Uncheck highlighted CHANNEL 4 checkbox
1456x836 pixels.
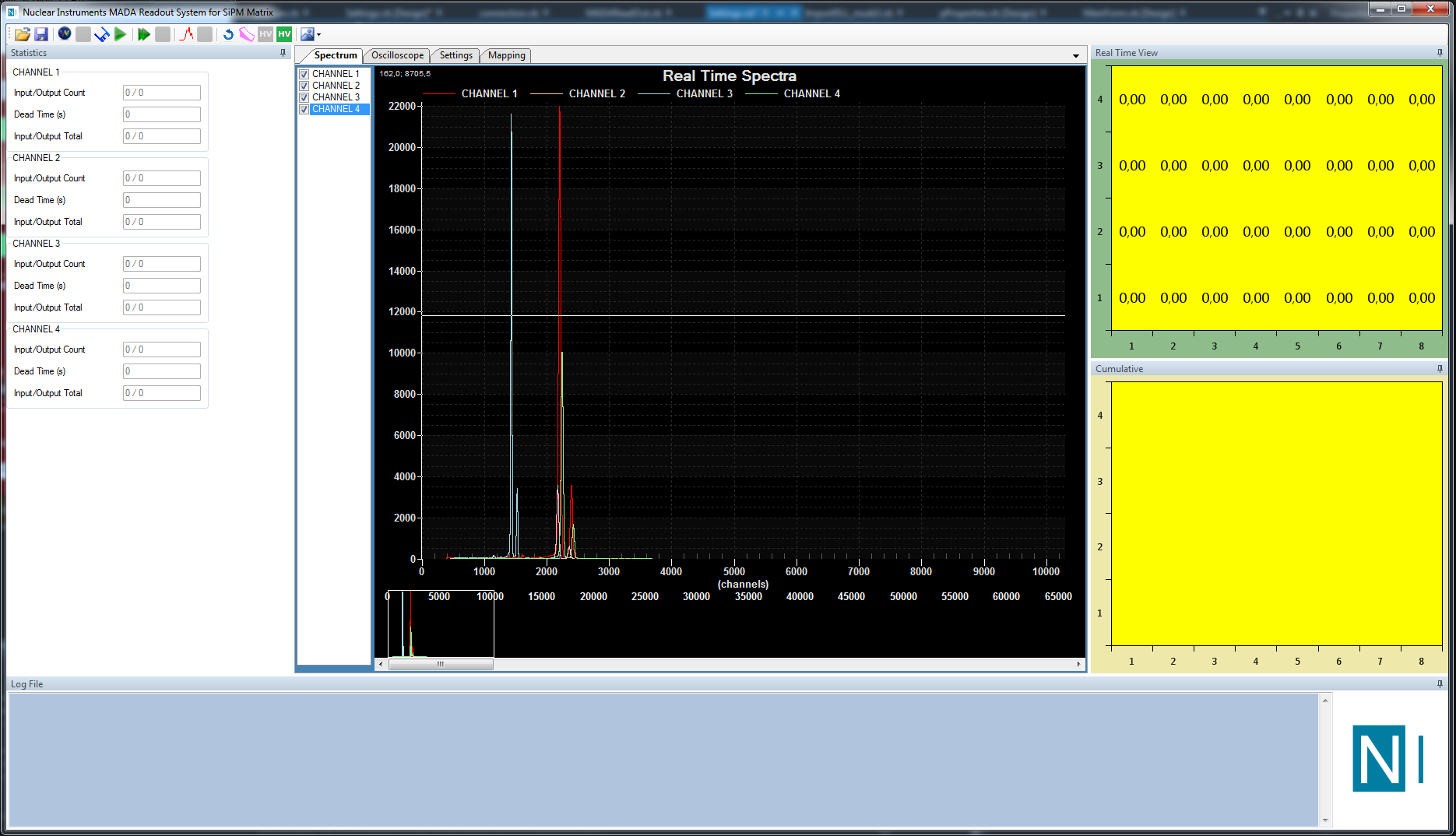(x=304, y=109)
